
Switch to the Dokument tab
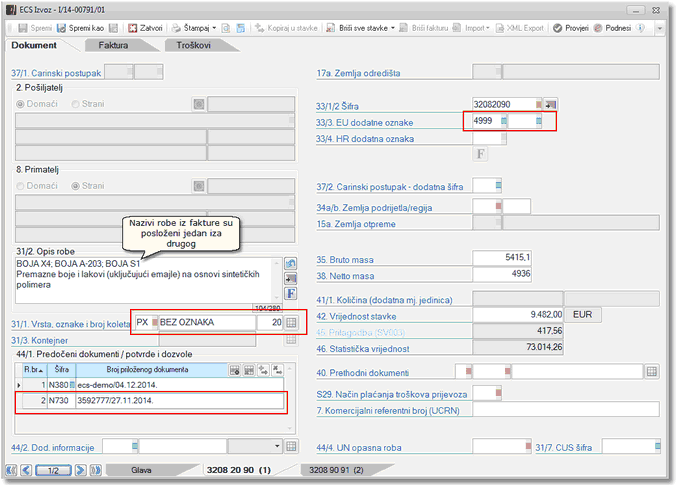[34, 45]
